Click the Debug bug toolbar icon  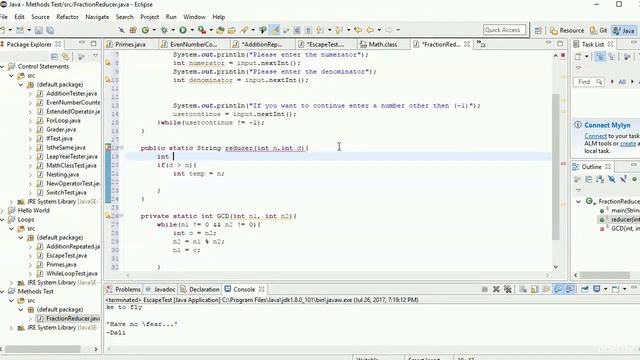164,30
